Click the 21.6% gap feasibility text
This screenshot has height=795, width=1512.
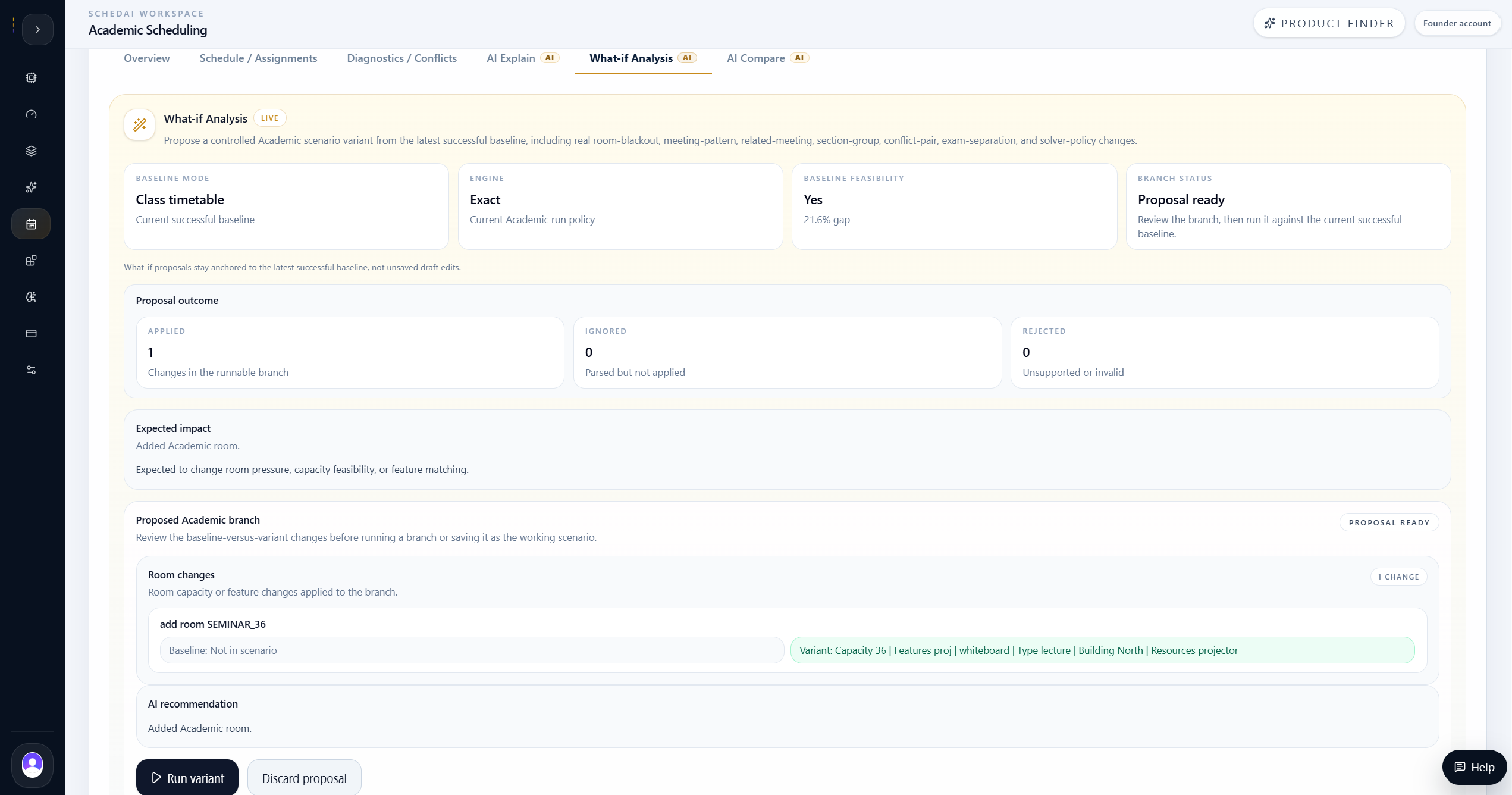827,220
